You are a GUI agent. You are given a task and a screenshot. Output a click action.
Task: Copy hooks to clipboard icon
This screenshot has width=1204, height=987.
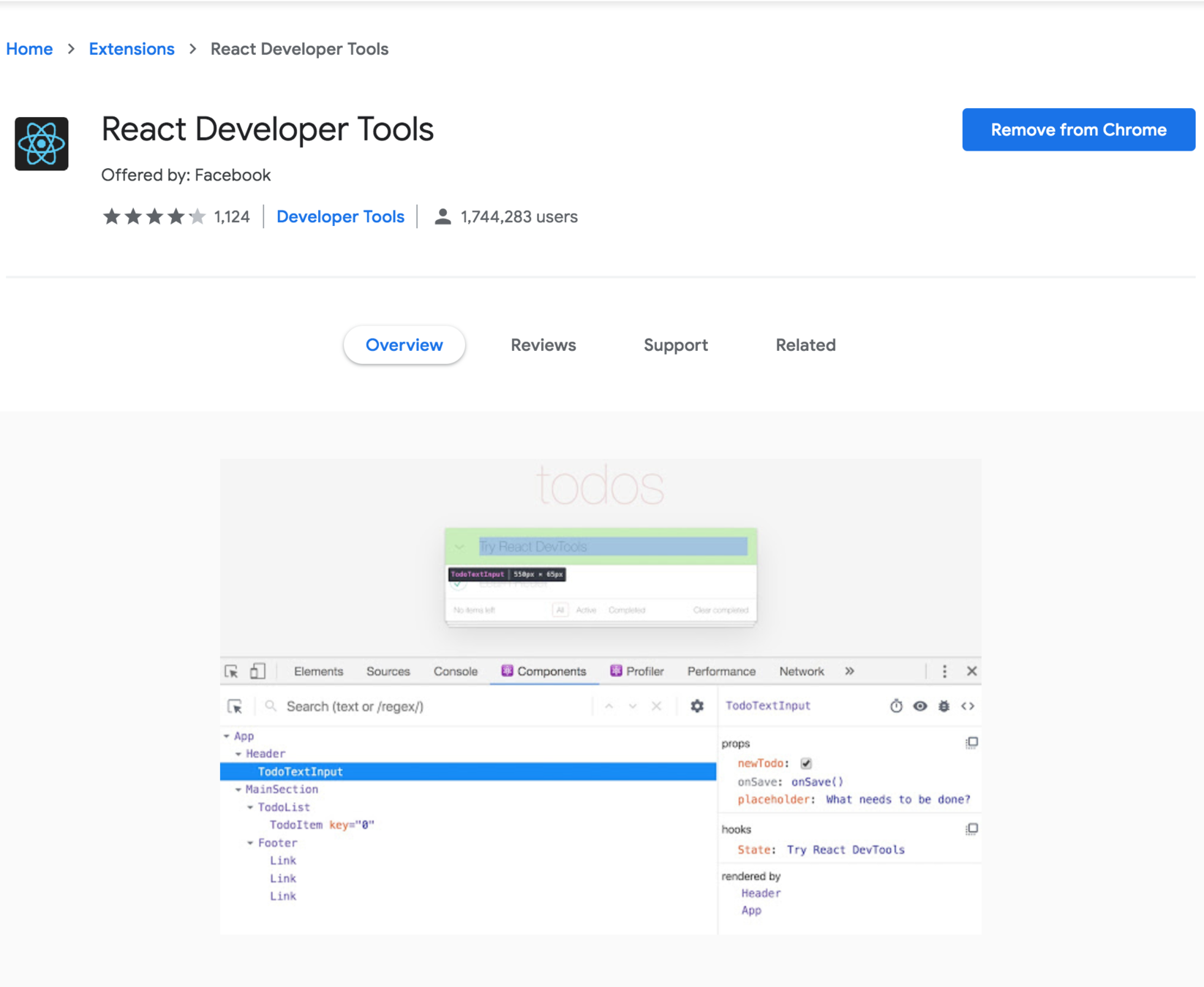(971, 829)
